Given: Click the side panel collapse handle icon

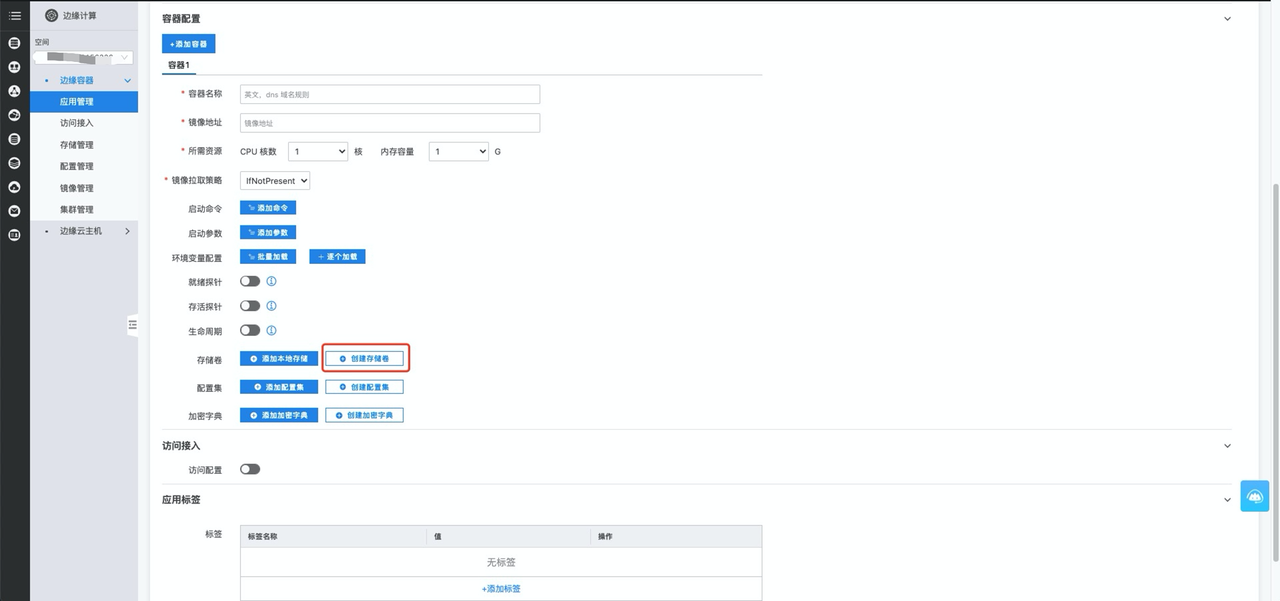Looking at the screenshot, I should click(133, 325).
